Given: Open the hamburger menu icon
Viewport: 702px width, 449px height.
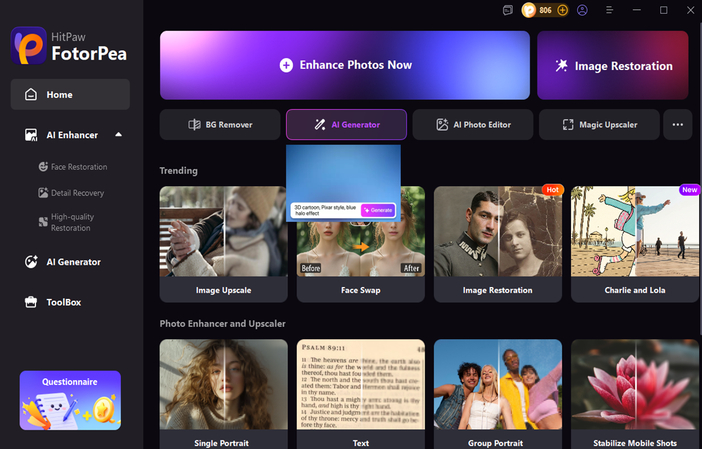Looking at the screenshot, I should (609, 10).
